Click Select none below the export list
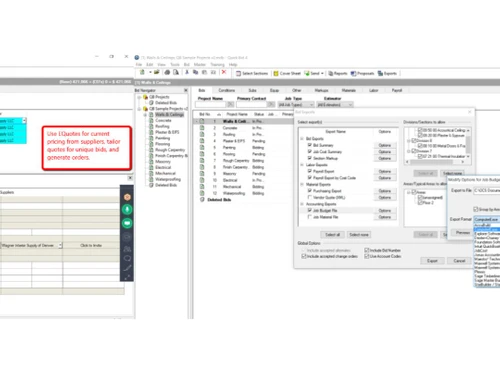This screenshot has height=375, width=500. pyautogui.click(x=359, y=235)
